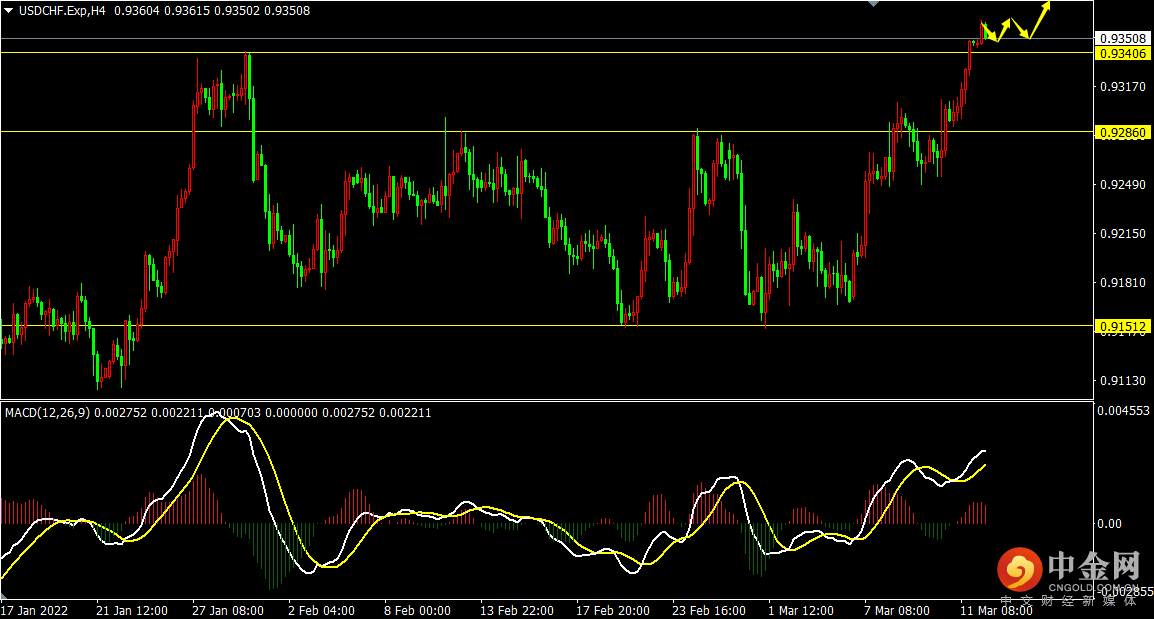Select the last upward yellow arrow at top right
The width and height of the screenshot is (1154, 619).
1040,20
